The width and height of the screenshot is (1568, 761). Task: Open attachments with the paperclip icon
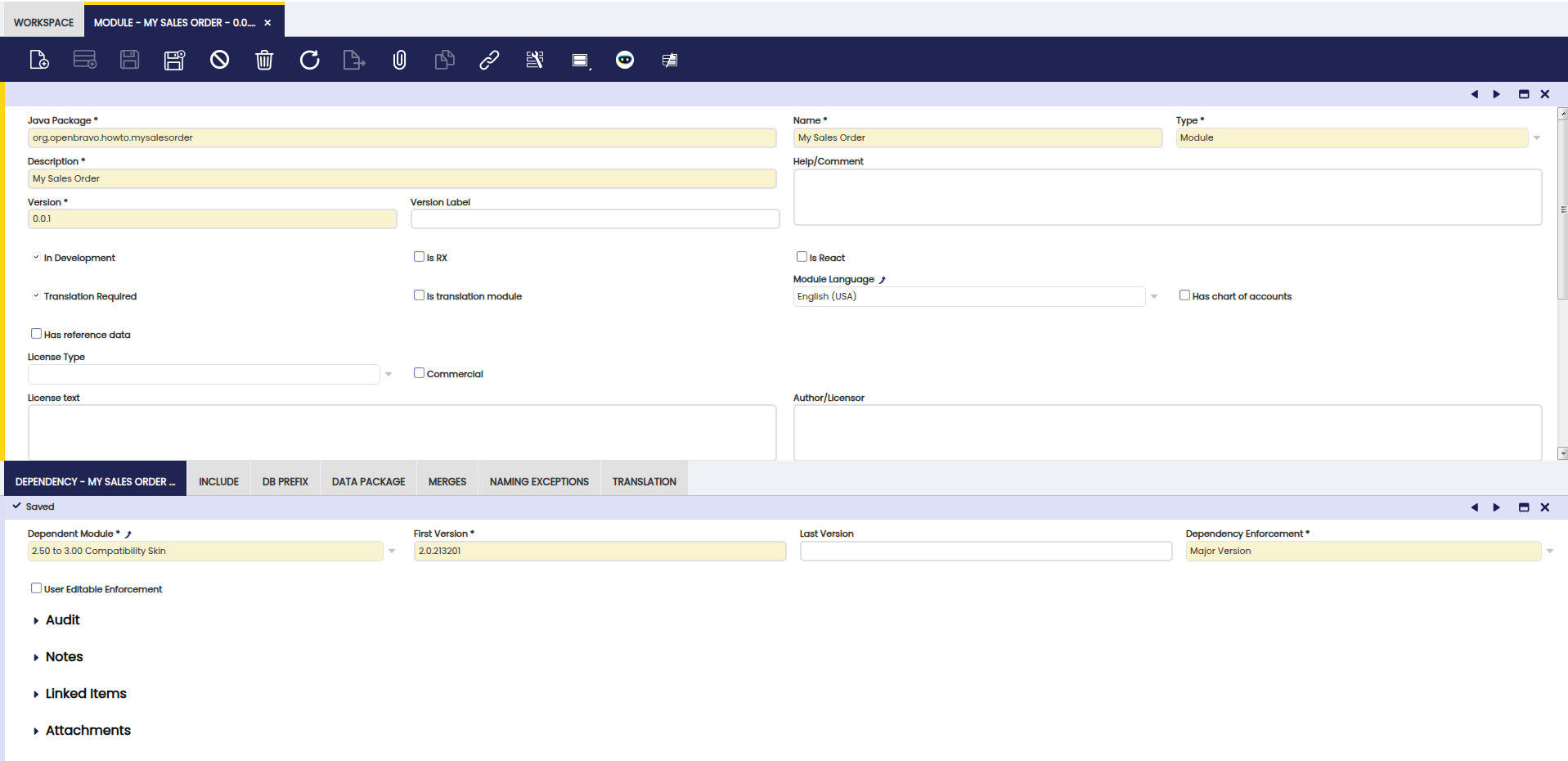399,60
